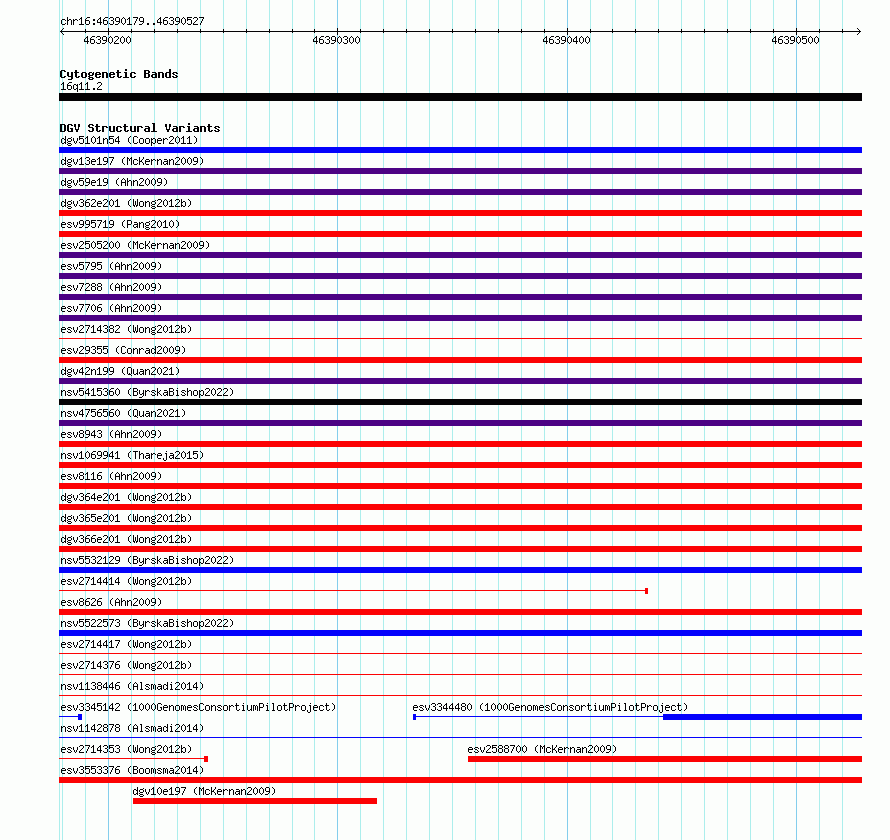Image resolution: width=890 pixels, height=840 pixels.
Task: Select dgv42n199 (Quan2021) label
Action: click(x=120, y=371)
